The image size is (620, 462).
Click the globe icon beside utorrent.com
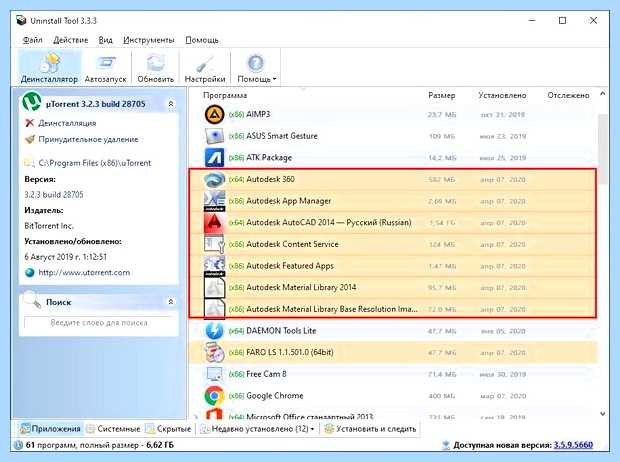click(x=29, y=273)
